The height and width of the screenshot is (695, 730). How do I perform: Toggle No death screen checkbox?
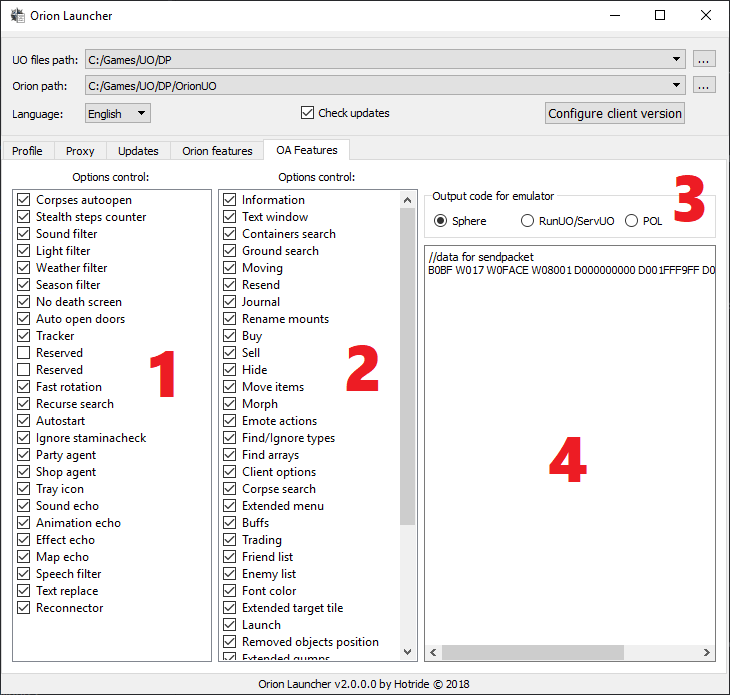pyautogui.click(x=24, y=302)
